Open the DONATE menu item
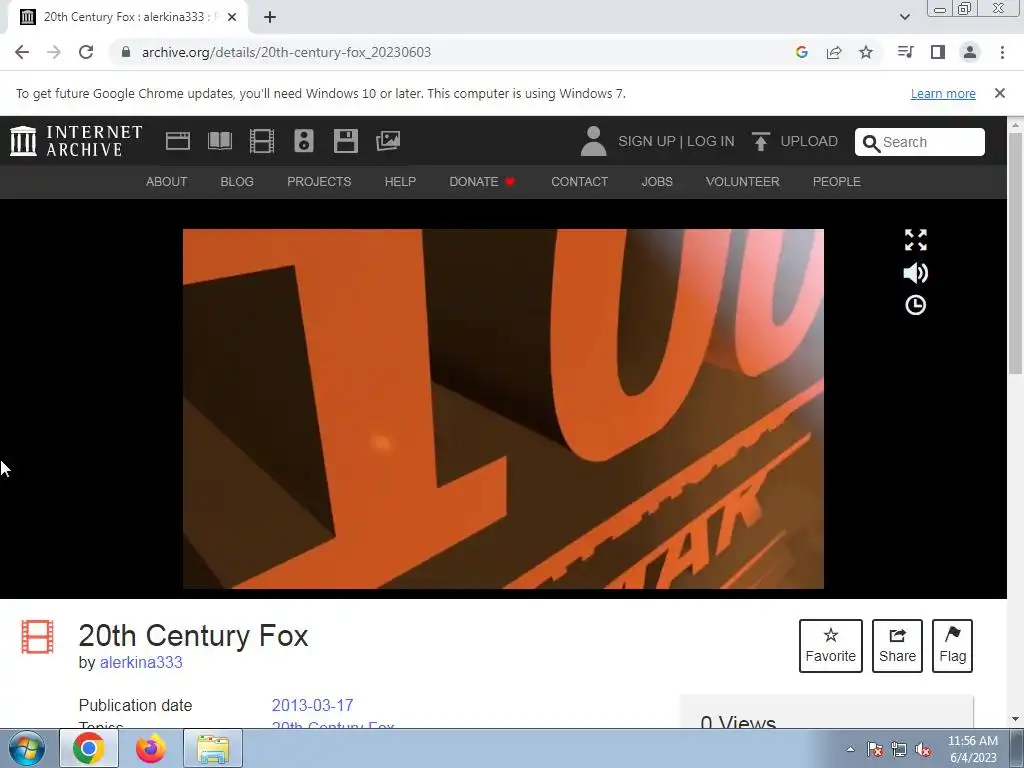Viewport: 1024px width, 768px height. tap(483, 182)
